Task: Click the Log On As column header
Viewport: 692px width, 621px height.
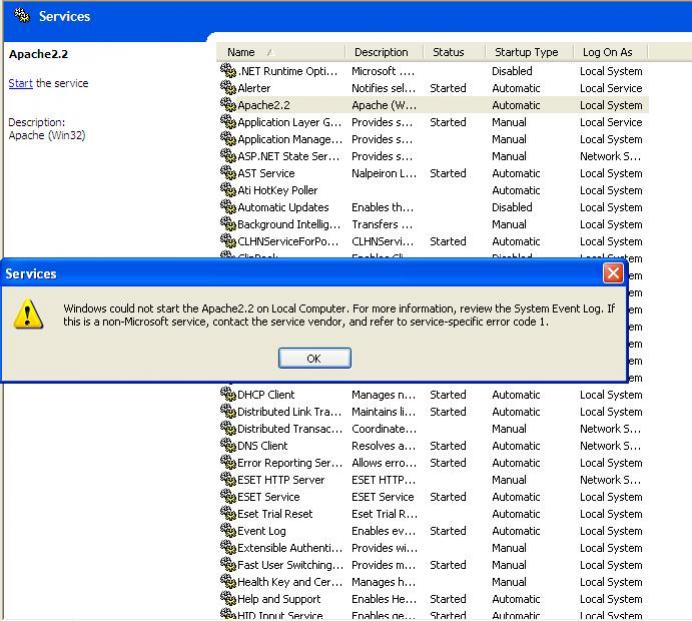Action: click(610, 52)
